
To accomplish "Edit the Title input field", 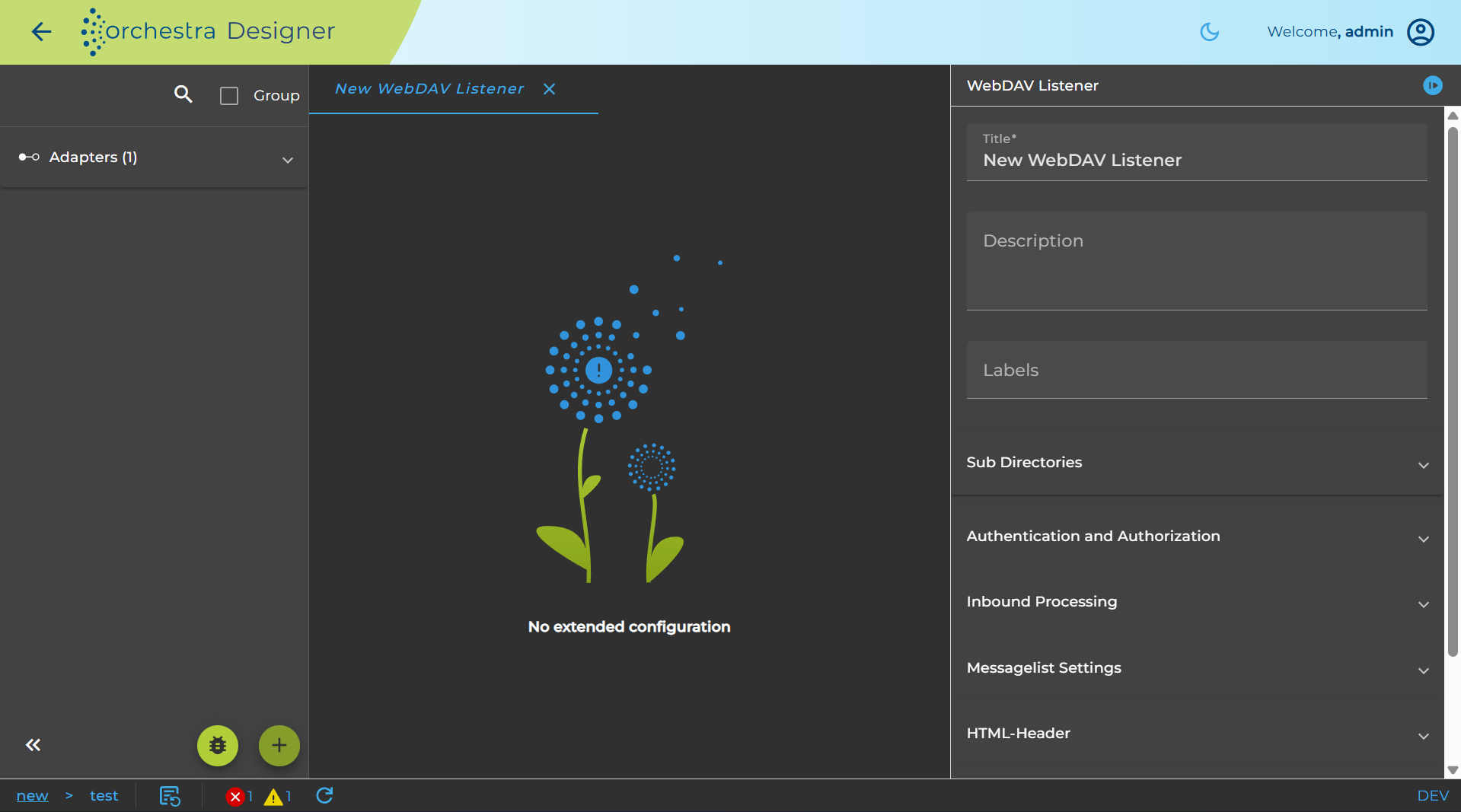I will coord(1196,152).
